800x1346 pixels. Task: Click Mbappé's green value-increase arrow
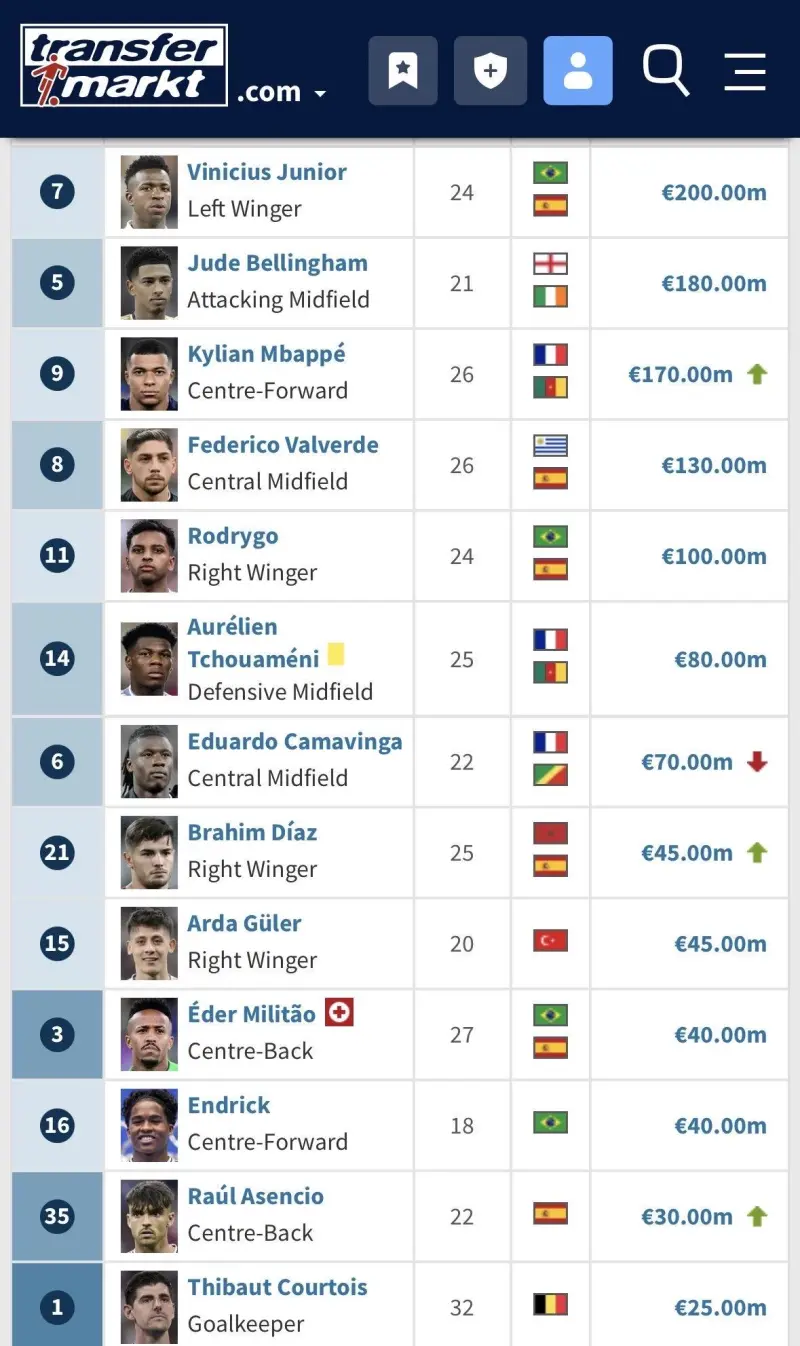click(757, 375)
